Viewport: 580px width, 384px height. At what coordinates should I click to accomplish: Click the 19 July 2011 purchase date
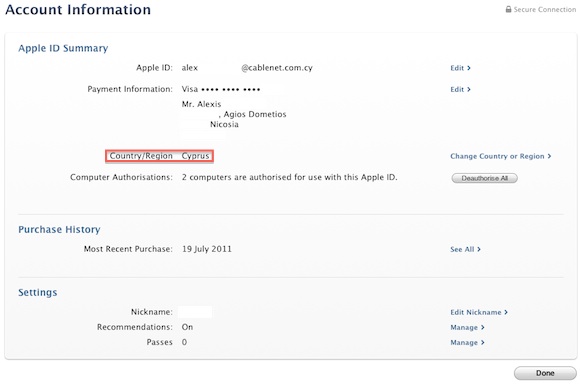(207, 249)
